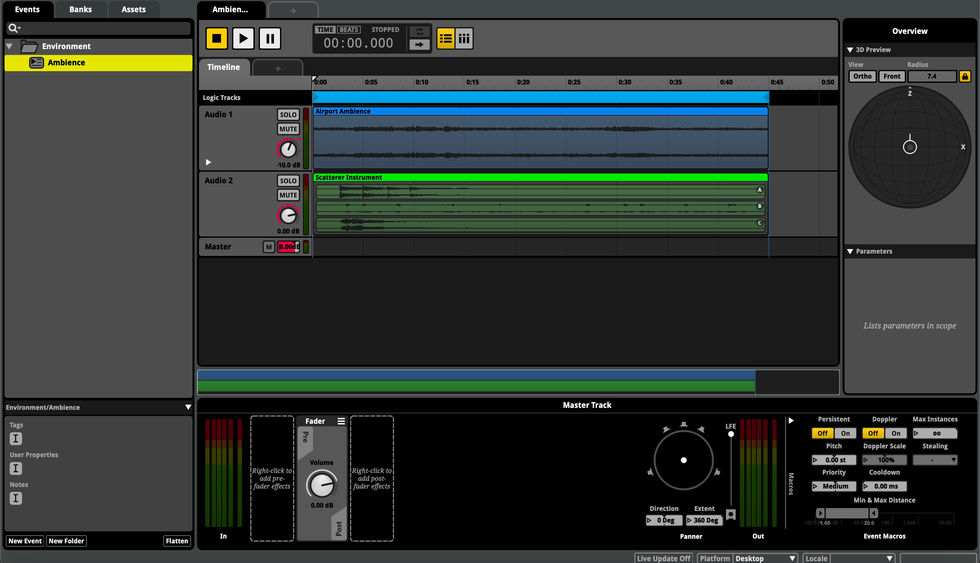Screen dimensions: 980x563
Task: Open the Platform Desktop dropdown
Action: (765, 559)
